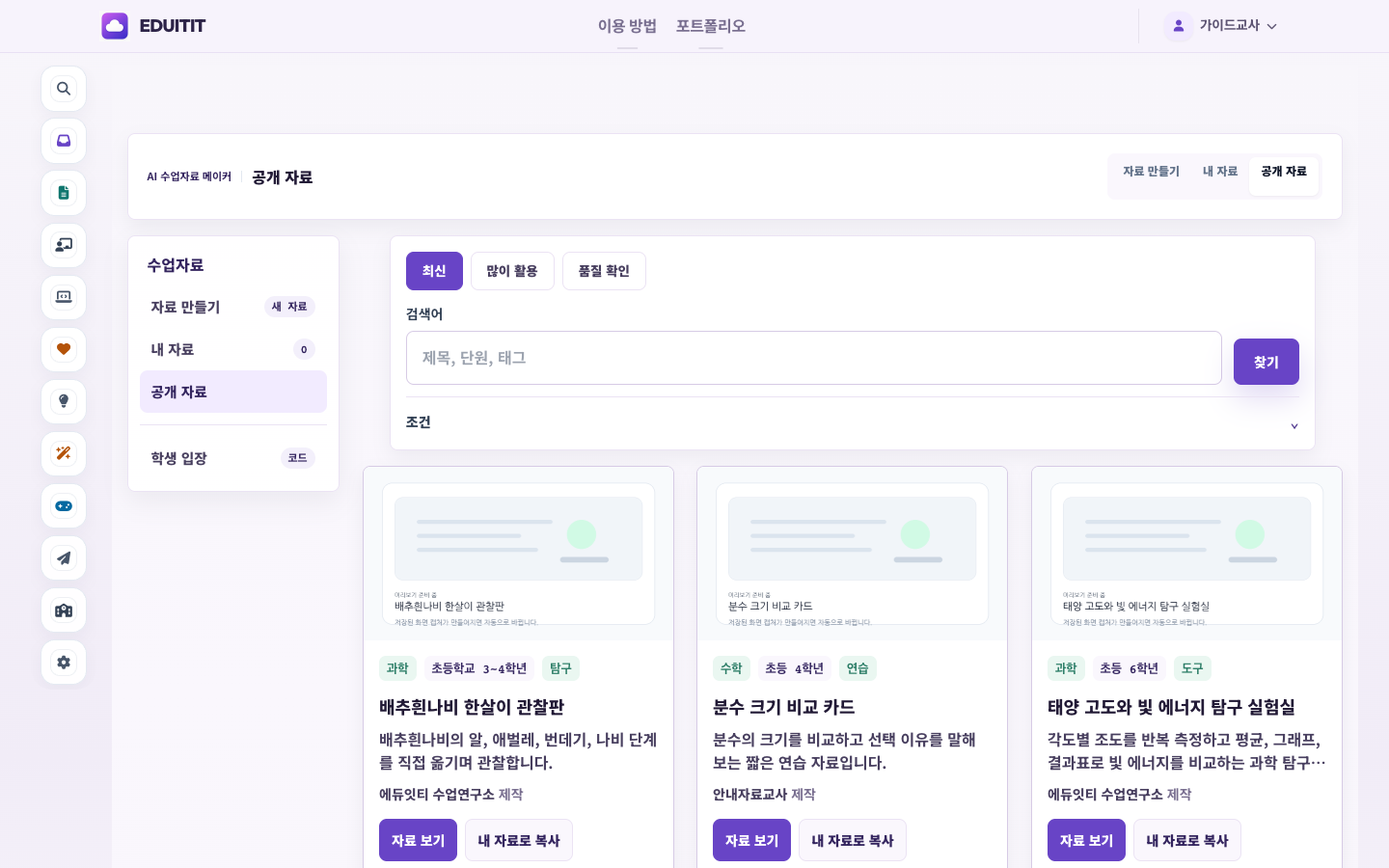Click the user avatar icon beside 가이드교사
Screen dimensions: 1389x868
(1178, 26)
